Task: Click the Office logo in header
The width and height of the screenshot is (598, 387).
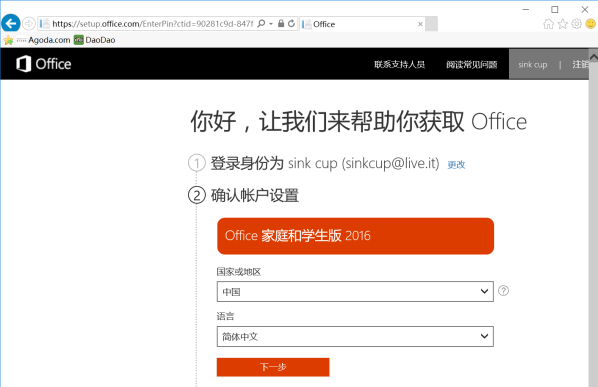Action: coord(43,64)
